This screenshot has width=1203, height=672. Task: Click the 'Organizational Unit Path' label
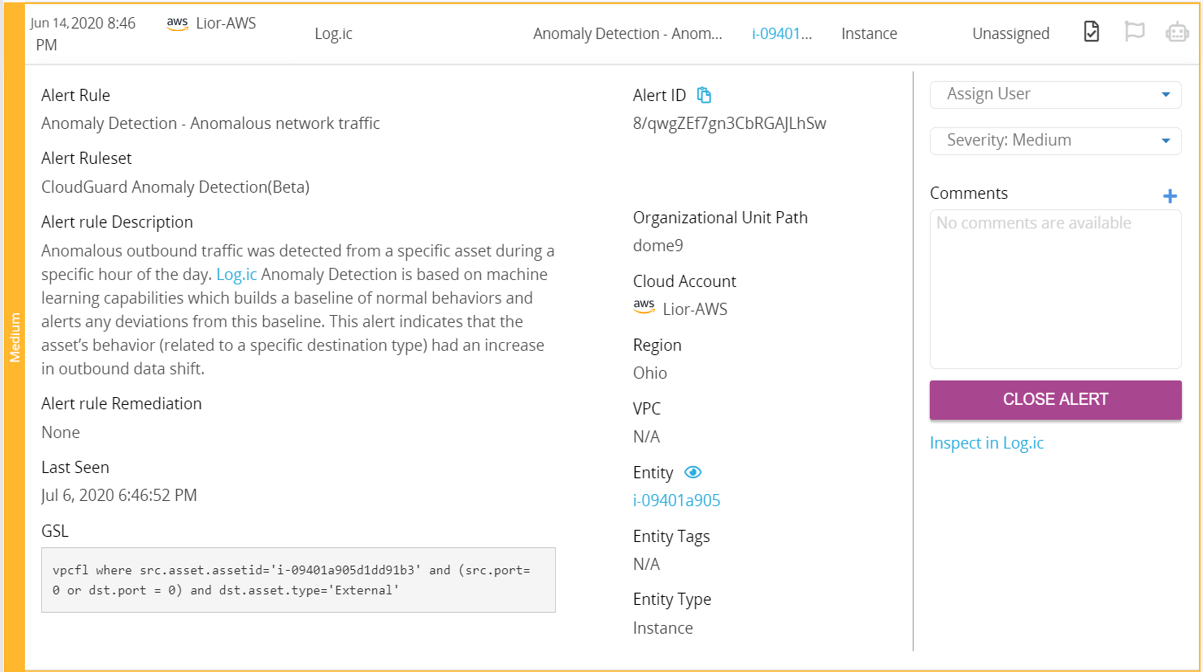tap(720, 217)
